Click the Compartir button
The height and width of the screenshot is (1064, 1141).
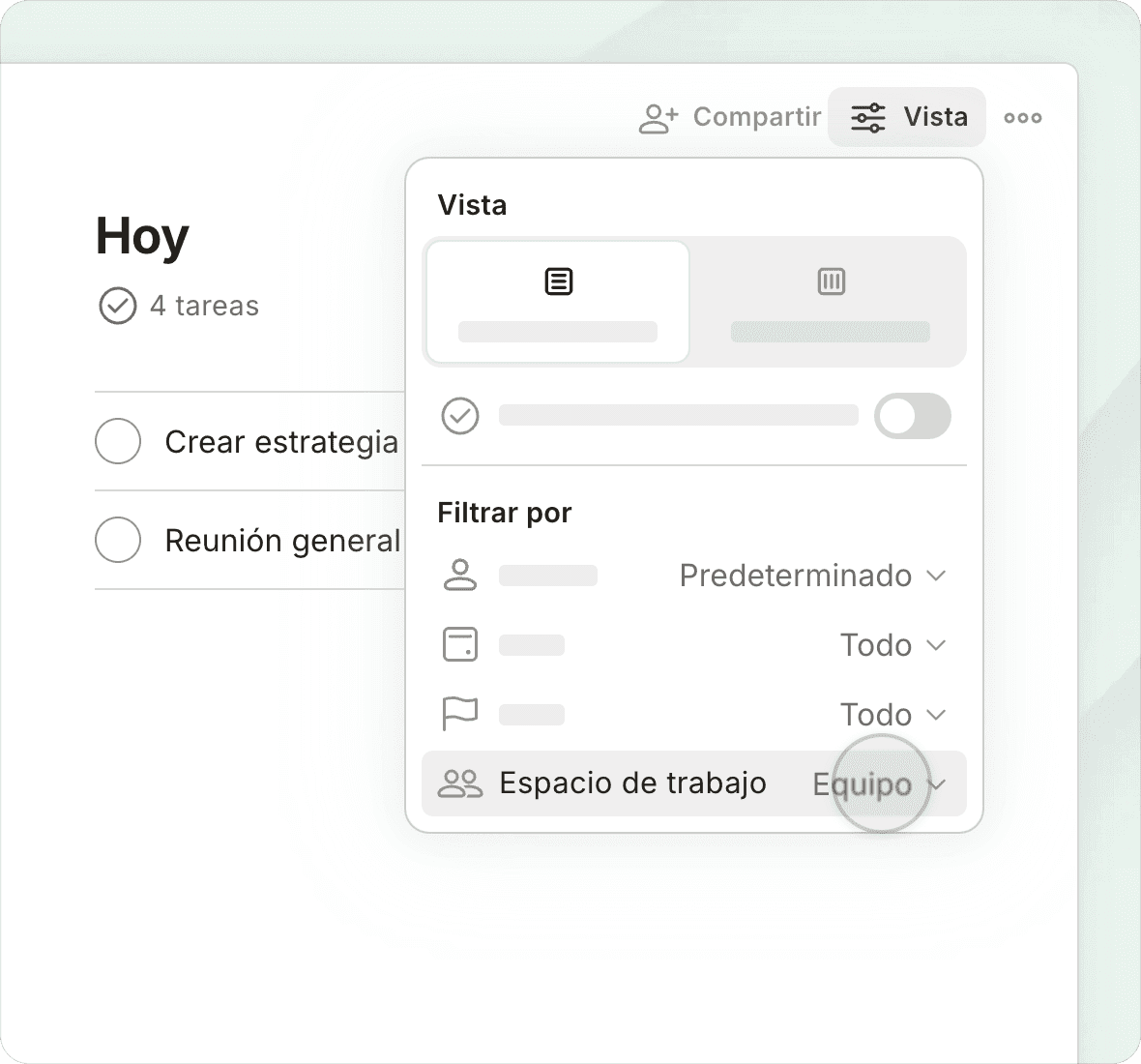point(756,117)
